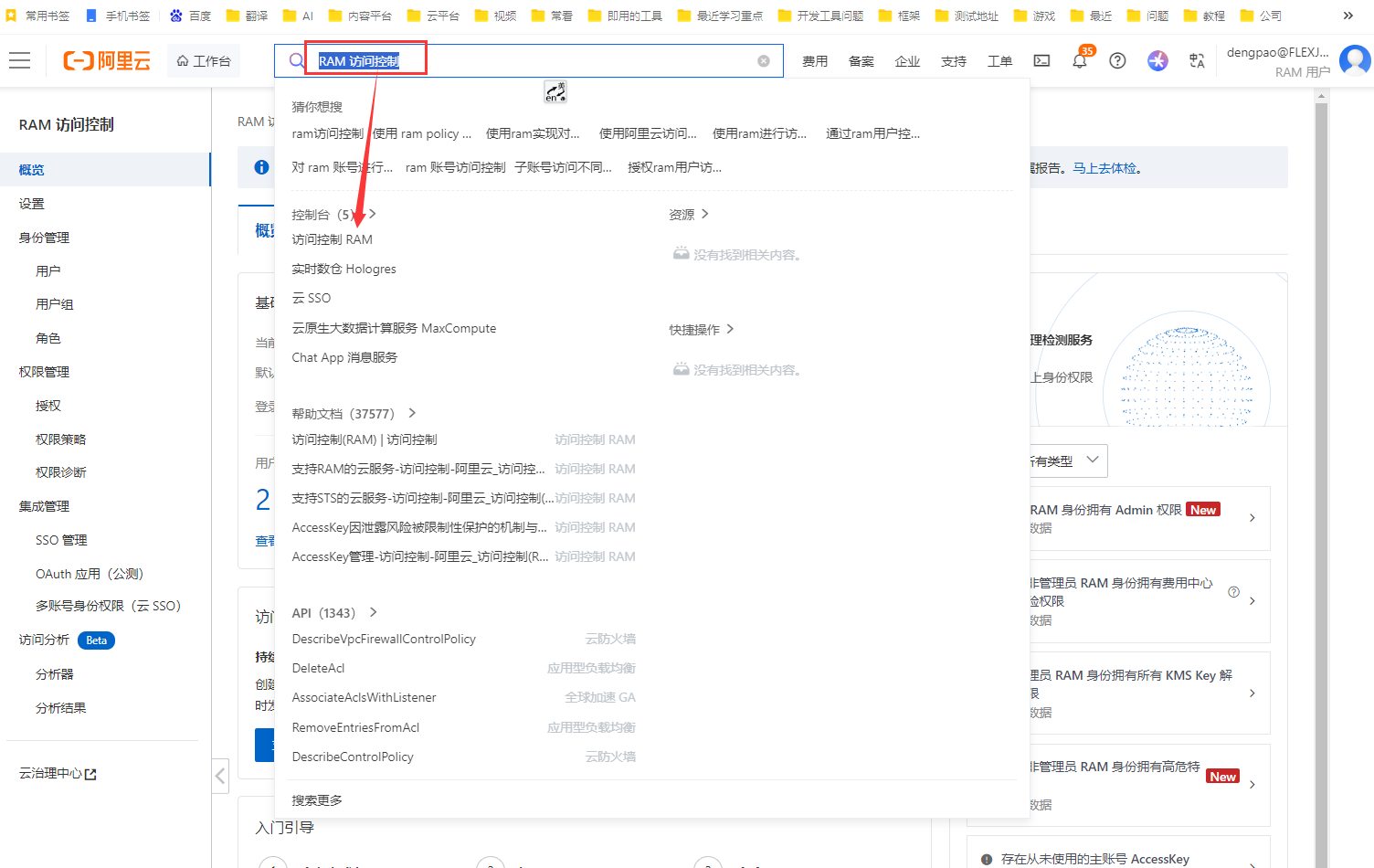Open the 翻译 bookmark
The width and height of the screenshot is (1374, 868).
pyautogui.click(x=247, y=16)
